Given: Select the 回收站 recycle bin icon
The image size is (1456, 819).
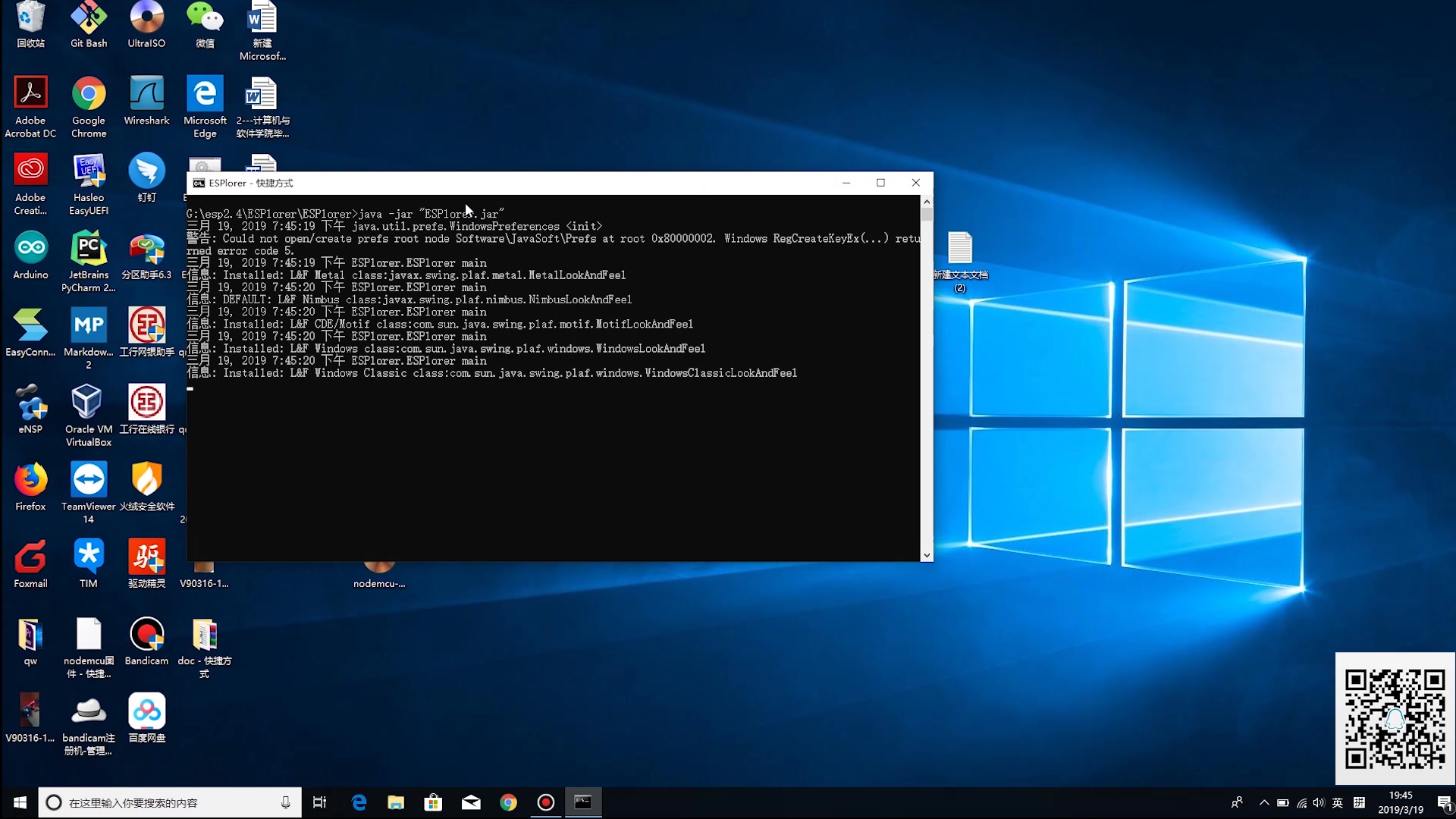Looking at the screenshot, I should (x=30, y=25).
